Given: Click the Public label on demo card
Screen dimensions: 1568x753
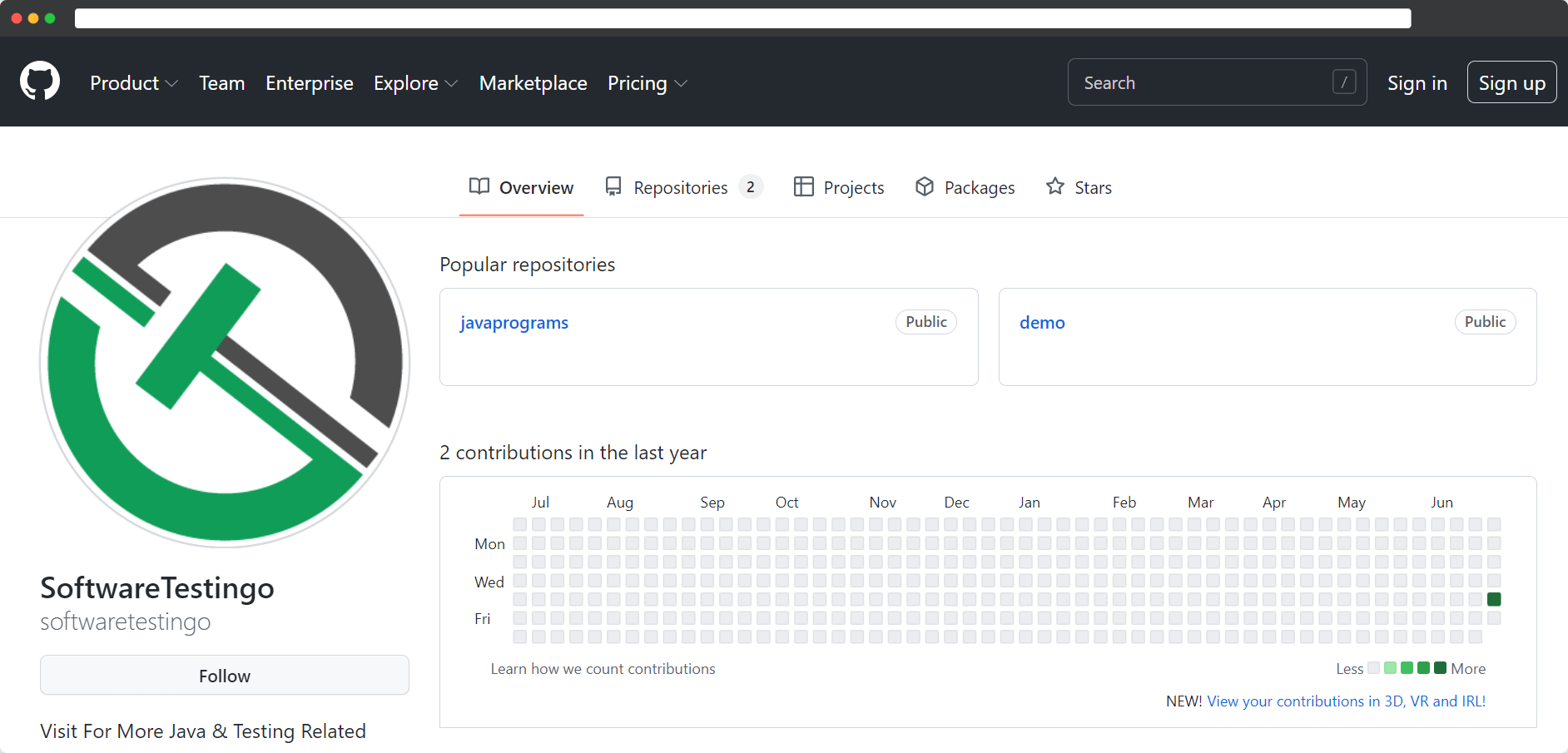Looking at the screenshot, I should [x=1486, y=322].
